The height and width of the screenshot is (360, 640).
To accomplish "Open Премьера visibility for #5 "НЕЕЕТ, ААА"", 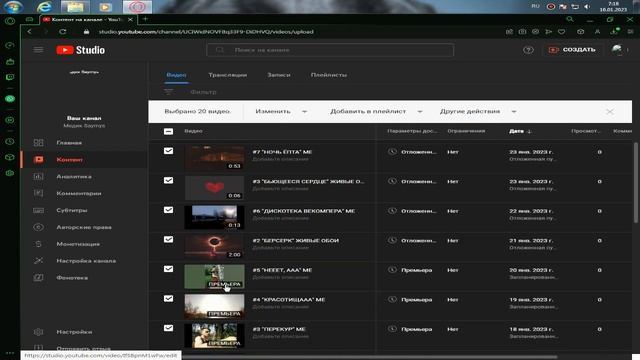I will [x=410, y=270].
